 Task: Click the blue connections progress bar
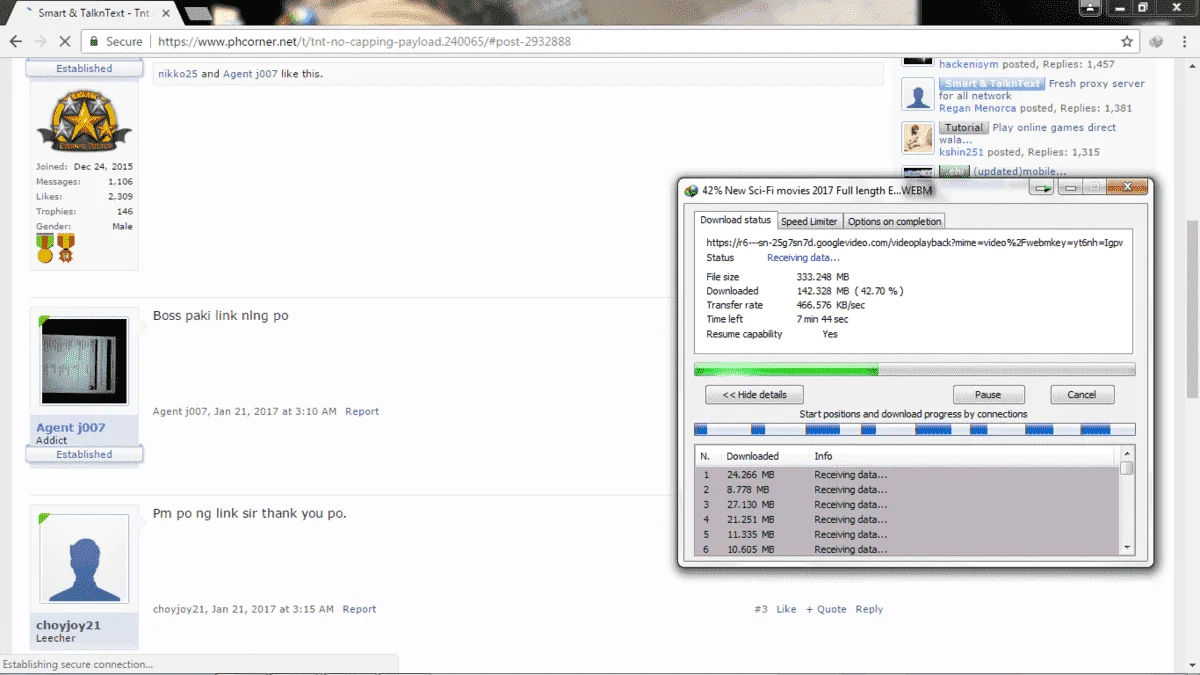(x=914, y=429)
